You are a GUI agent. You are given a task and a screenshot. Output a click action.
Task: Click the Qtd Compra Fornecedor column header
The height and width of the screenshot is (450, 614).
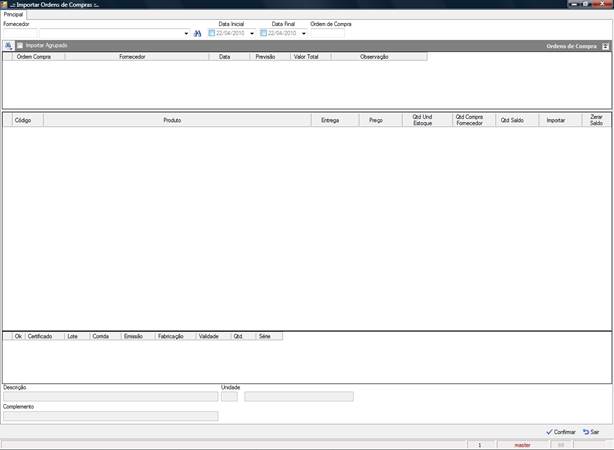pos(474,120)
